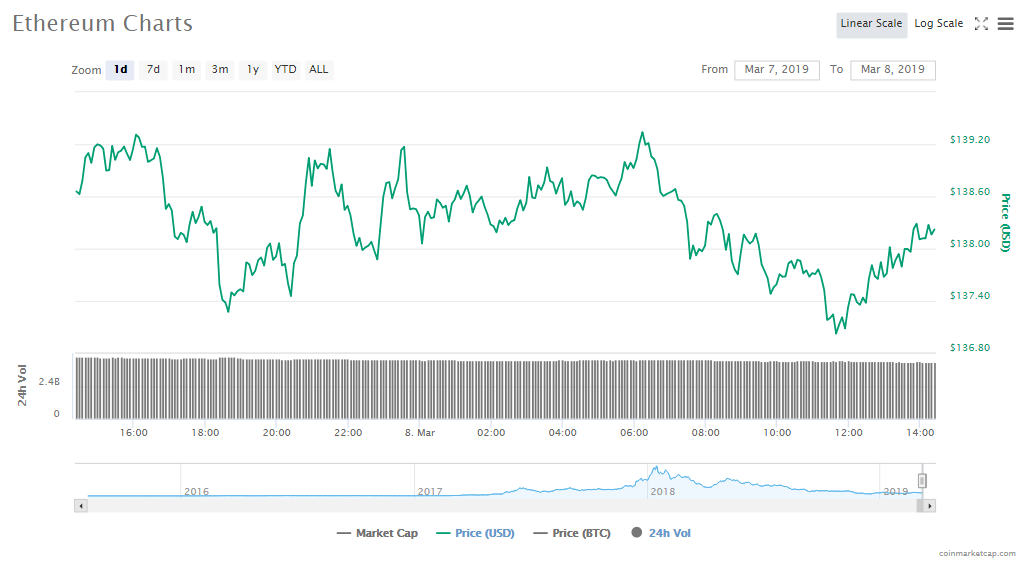
Task: Toggle the 24h Vol legend circle
Action: pyautogui.click(x=636, y=533)
